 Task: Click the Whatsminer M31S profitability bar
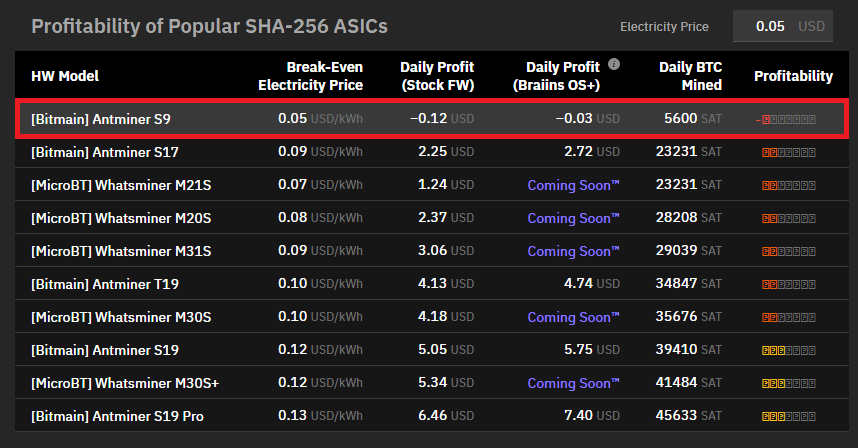789,252
